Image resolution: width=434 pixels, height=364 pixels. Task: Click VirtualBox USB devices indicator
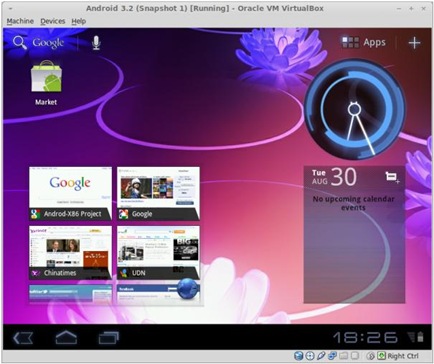[x=321, y=356]
